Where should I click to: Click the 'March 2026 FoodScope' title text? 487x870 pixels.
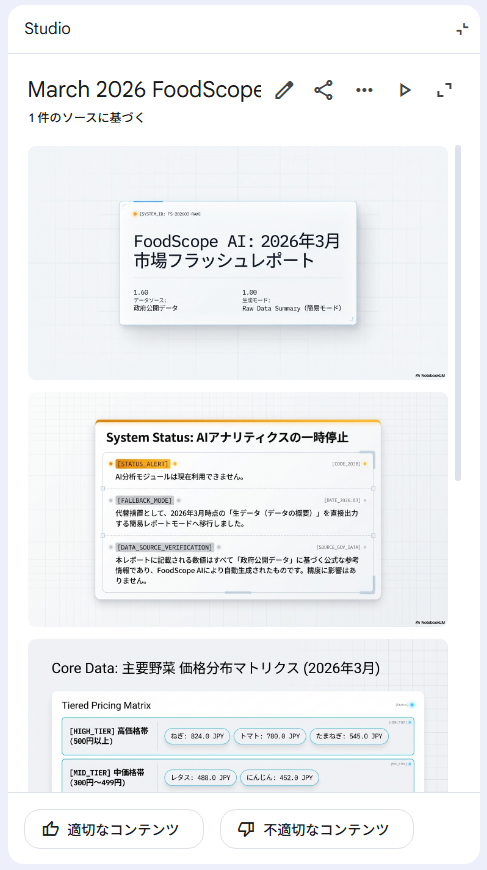pos(144,90)
